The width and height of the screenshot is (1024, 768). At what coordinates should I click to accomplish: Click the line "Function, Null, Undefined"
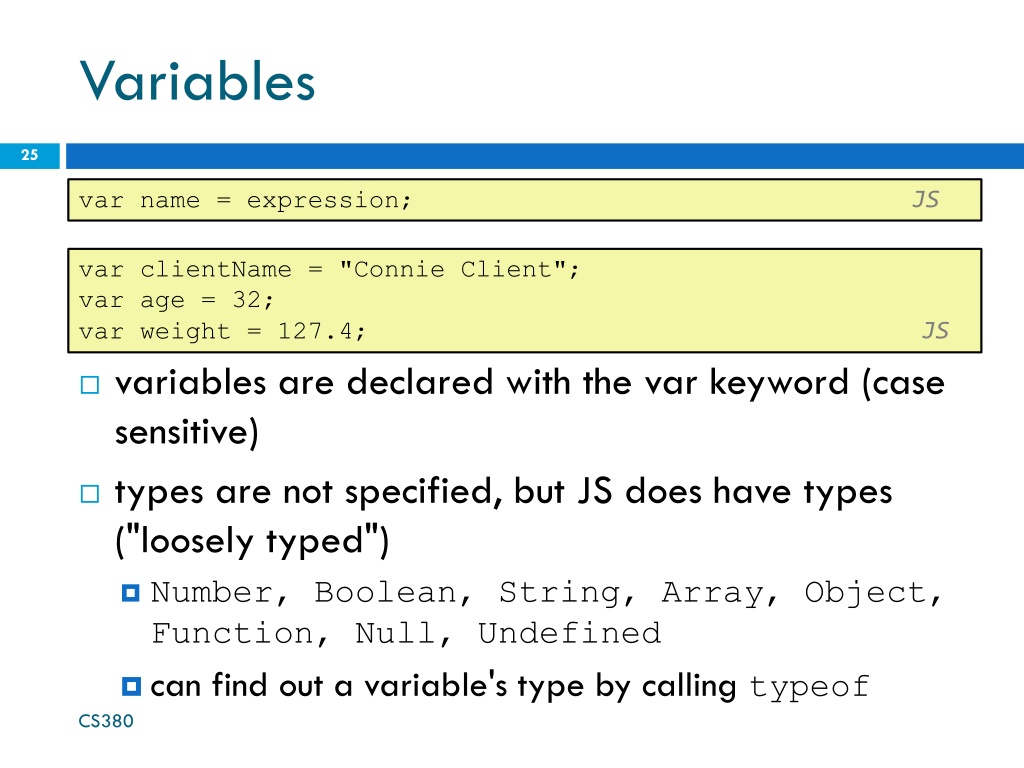pos(406,633)
